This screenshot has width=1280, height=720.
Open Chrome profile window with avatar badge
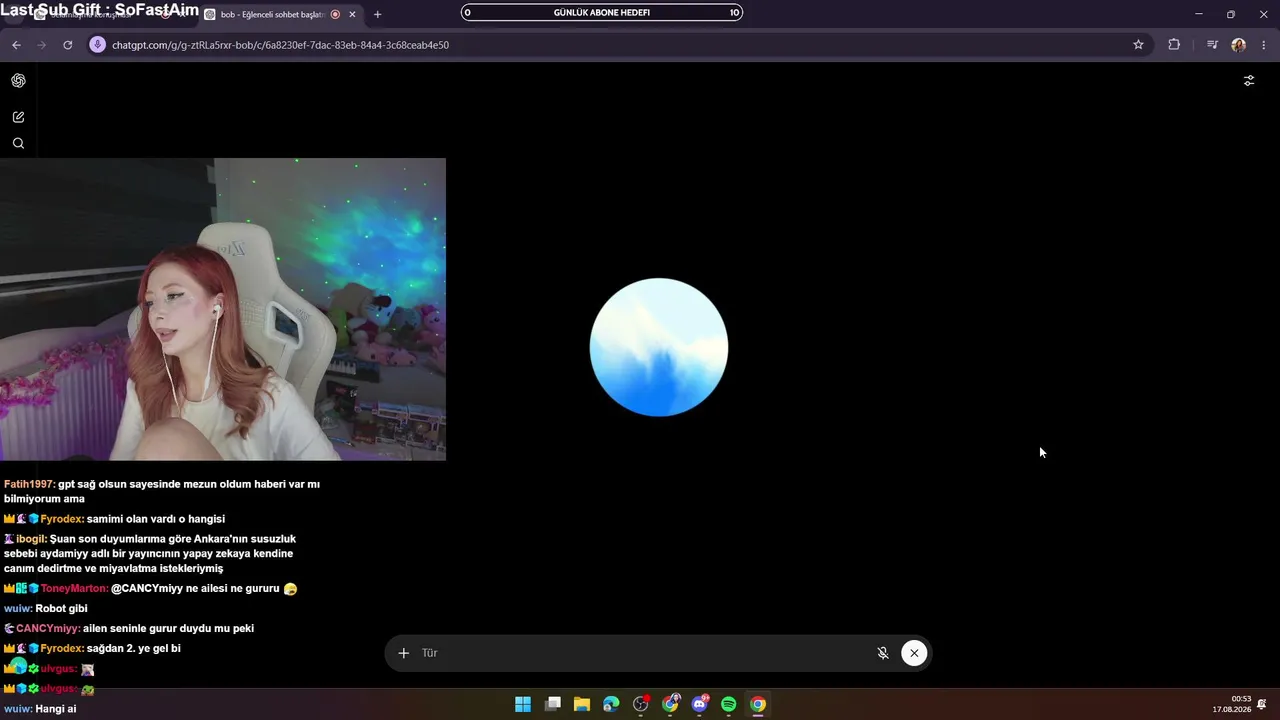(670, 704)
